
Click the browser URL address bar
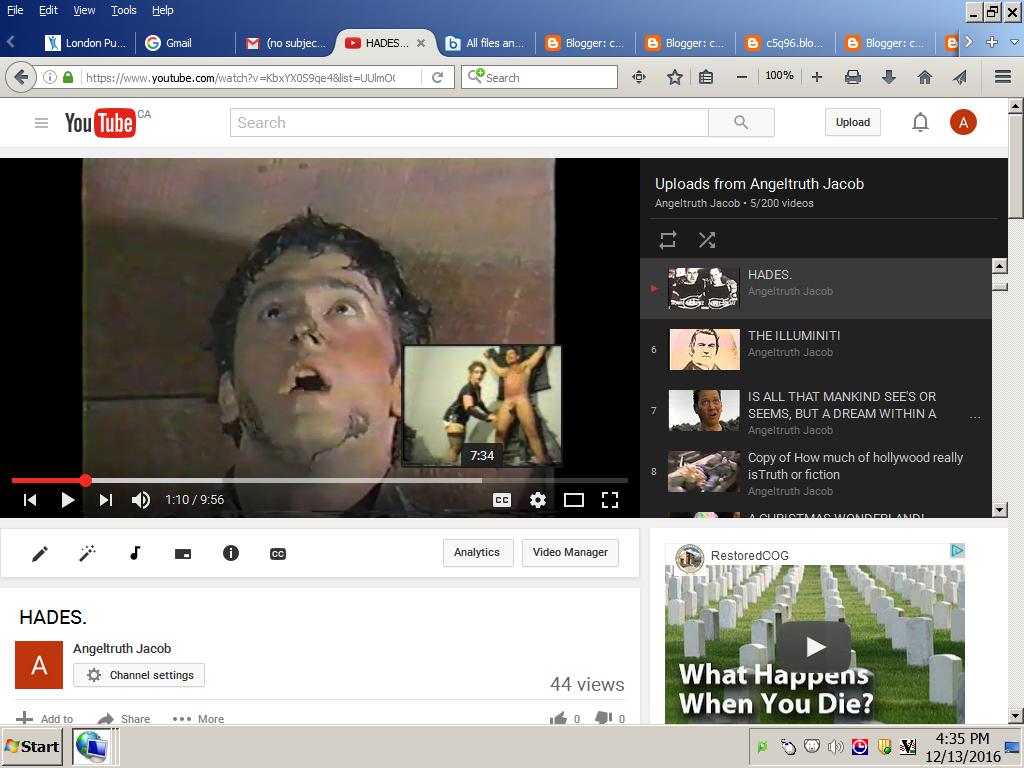(242, 78)
